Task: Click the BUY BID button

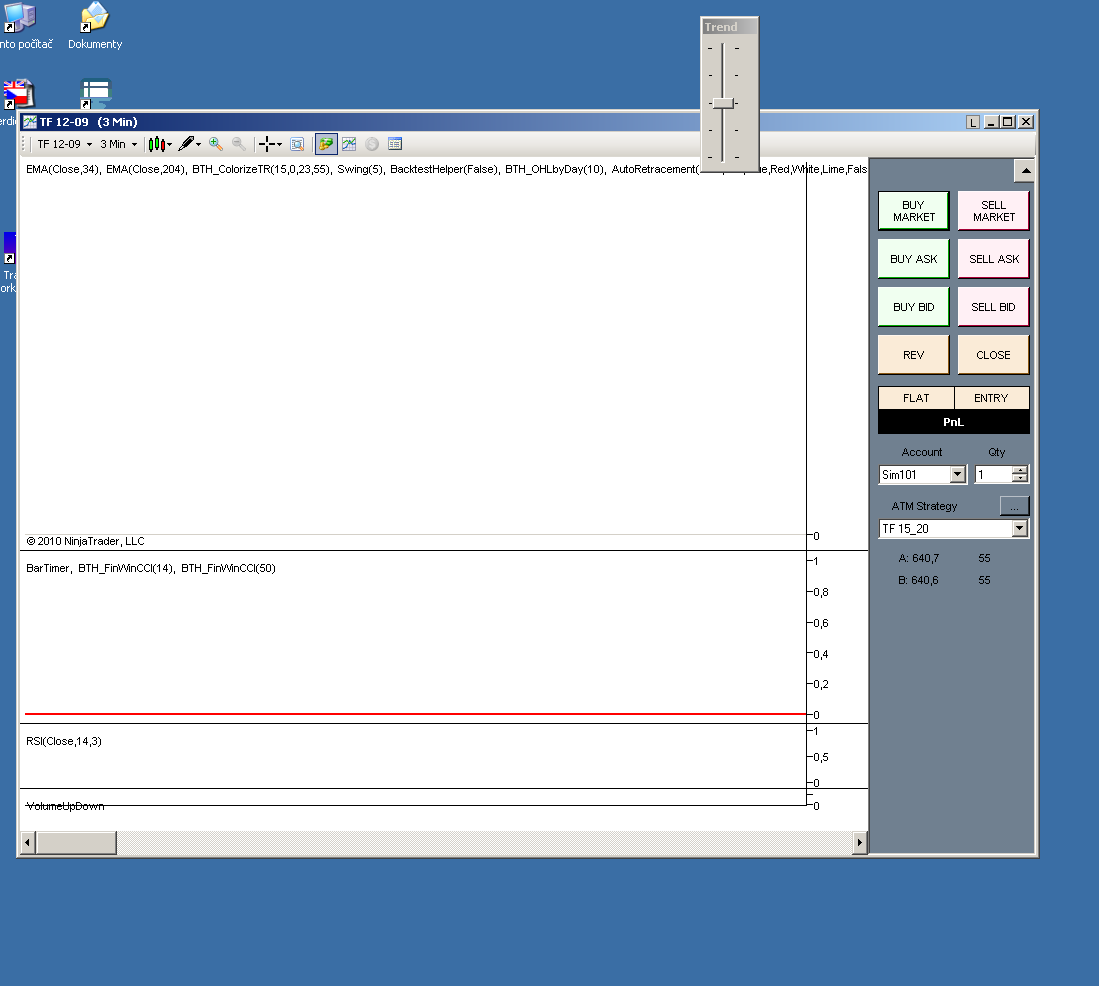Action: (913, 307)
